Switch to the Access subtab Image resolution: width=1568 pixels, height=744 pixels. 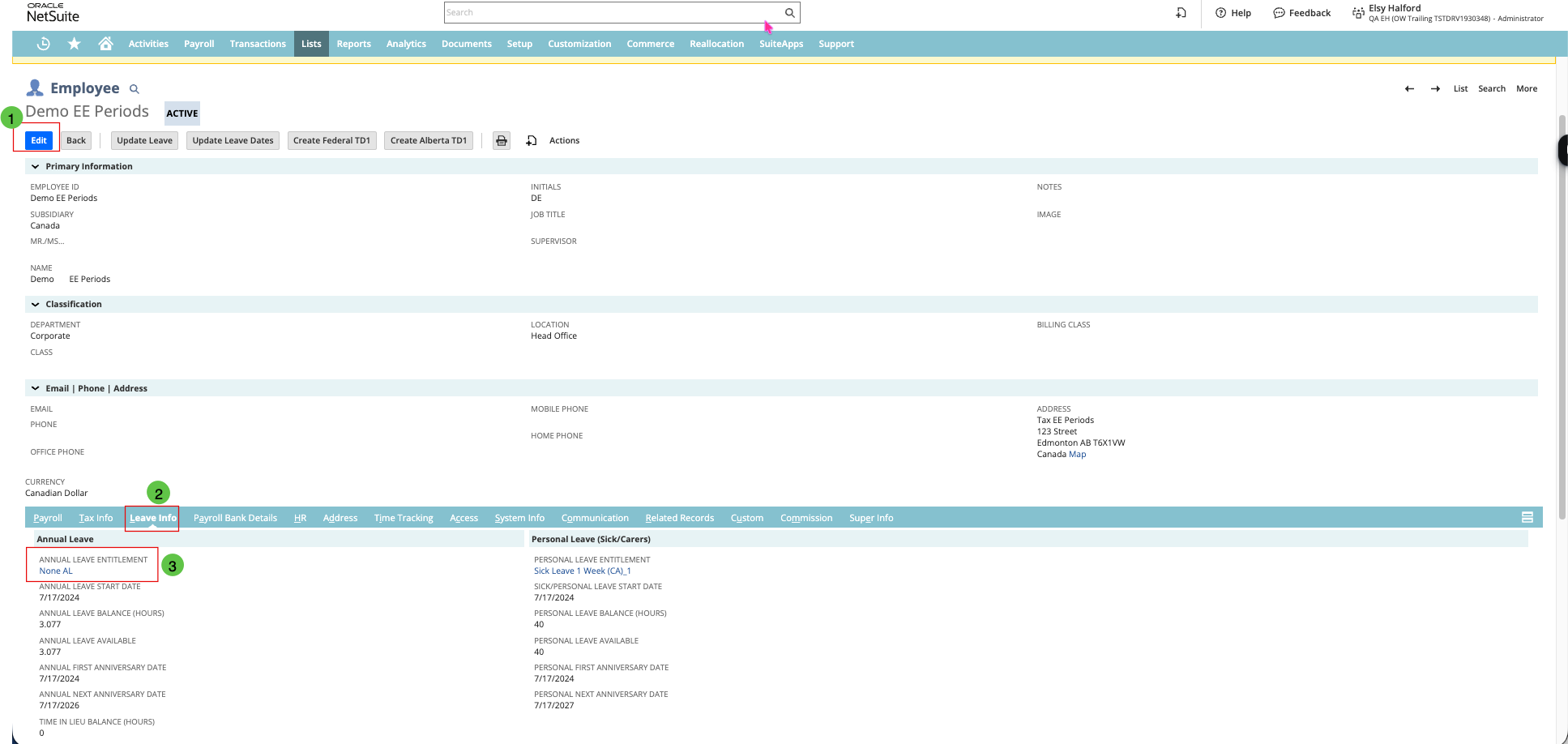coord(464,518)
